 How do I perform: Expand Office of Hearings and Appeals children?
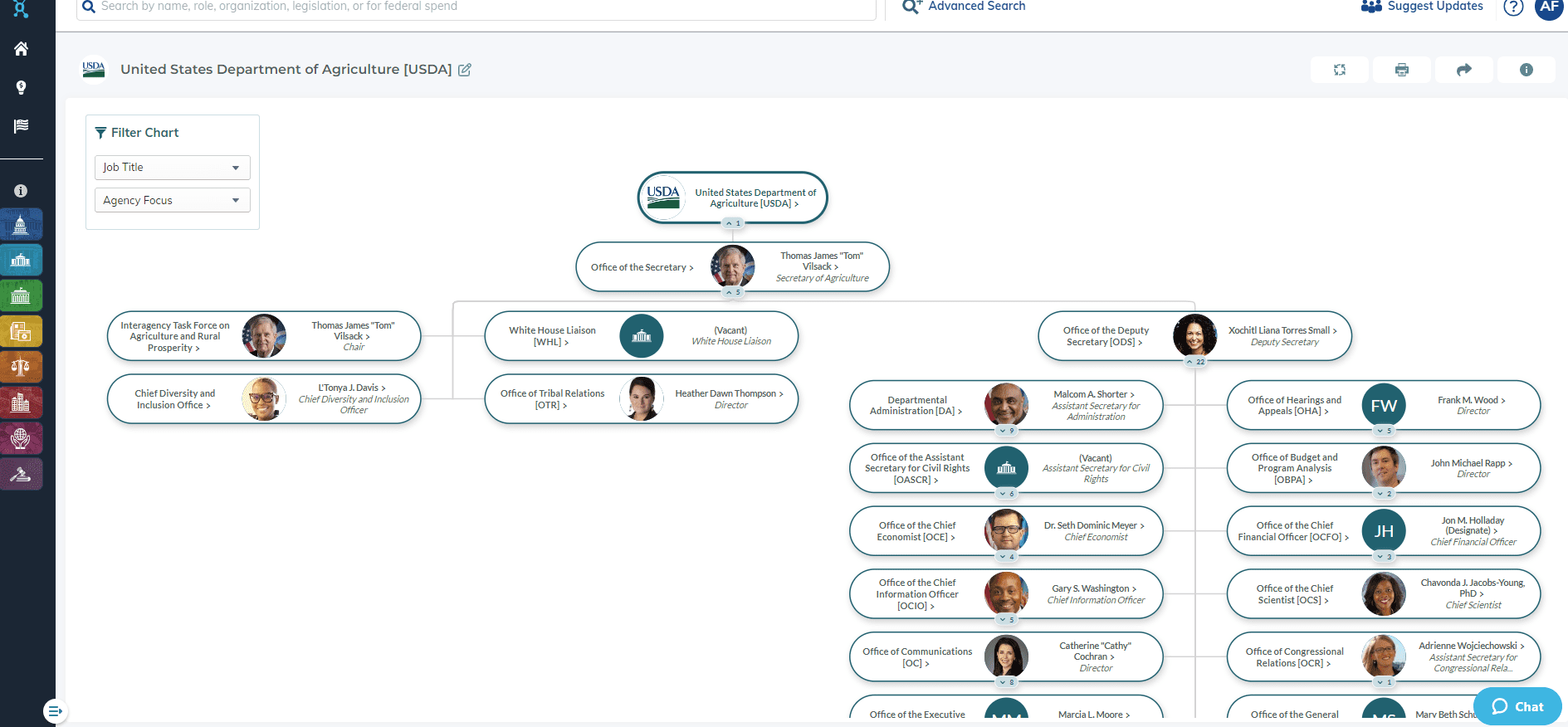(x=1384, y=431)
